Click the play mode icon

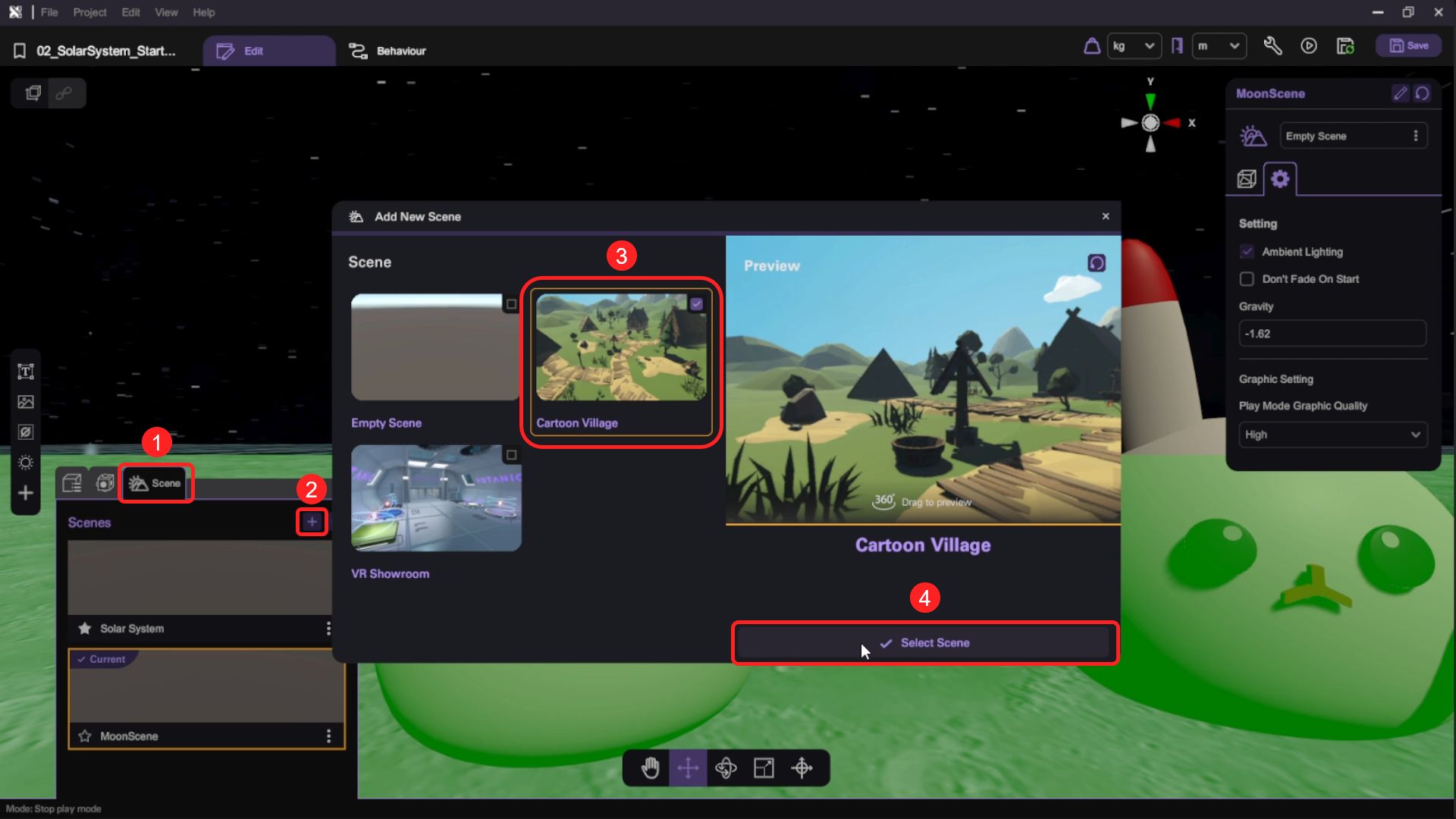(1309, 46)
